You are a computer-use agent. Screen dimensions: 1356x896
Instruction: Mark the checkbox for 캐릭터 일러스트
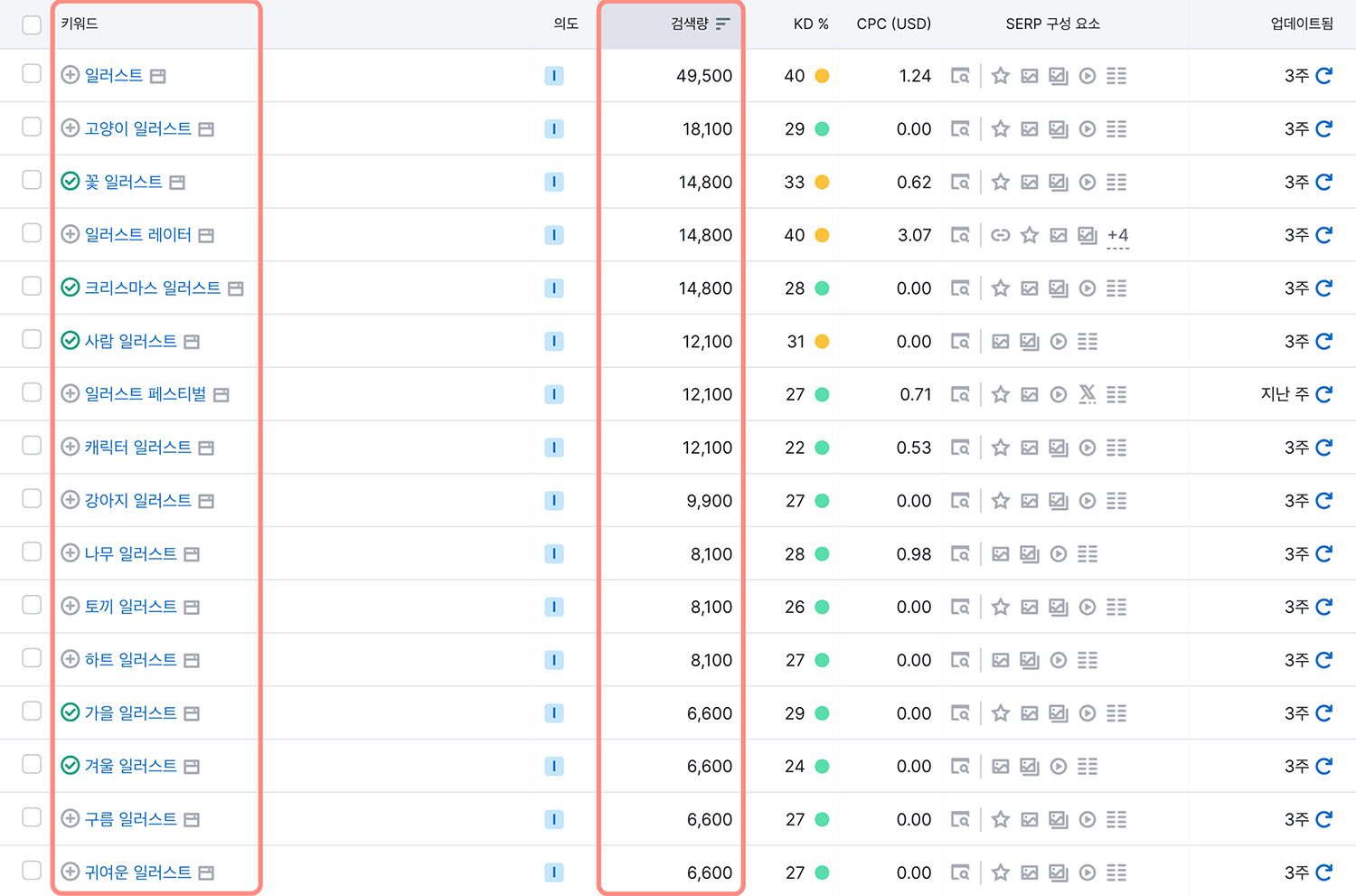pyautogui.click(x=32, y=445)
